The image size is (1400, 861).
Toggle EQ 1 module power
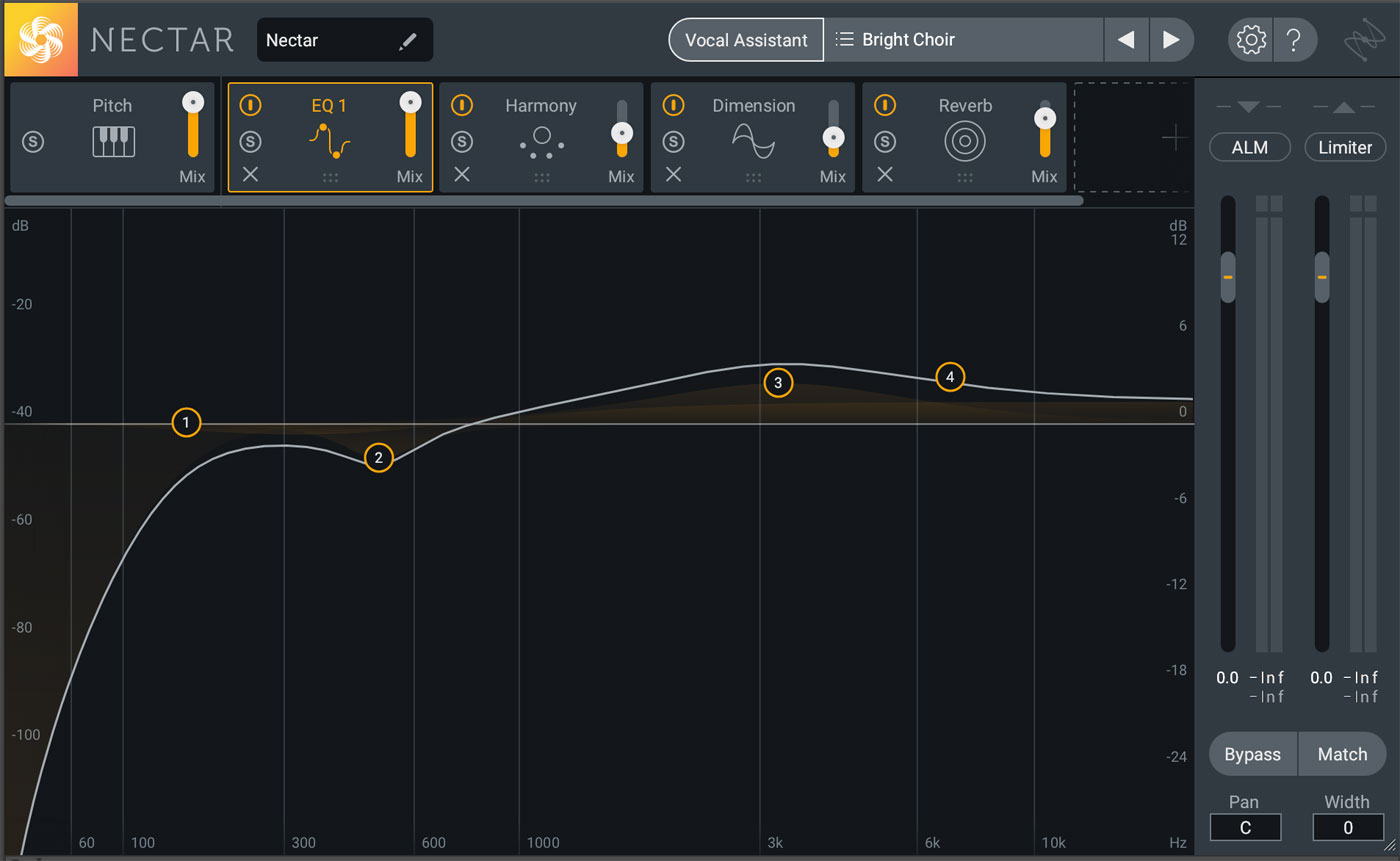point(250,105)
